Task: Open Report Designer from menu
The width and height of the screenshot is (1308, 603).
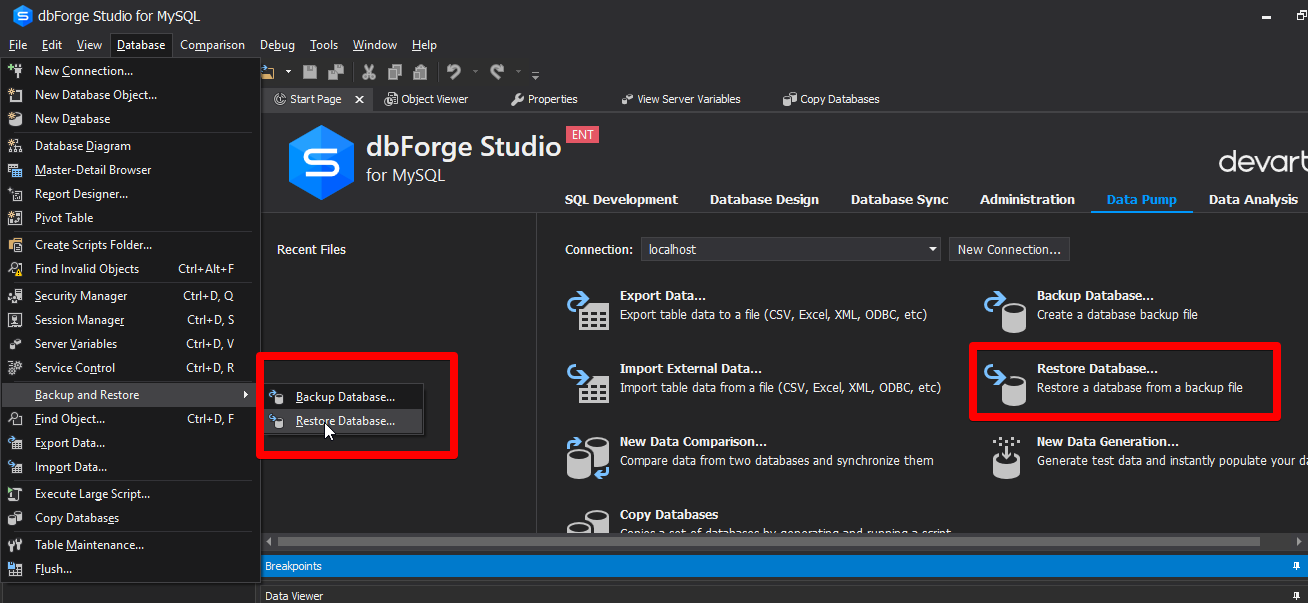Action: click(x=130, y=194)
